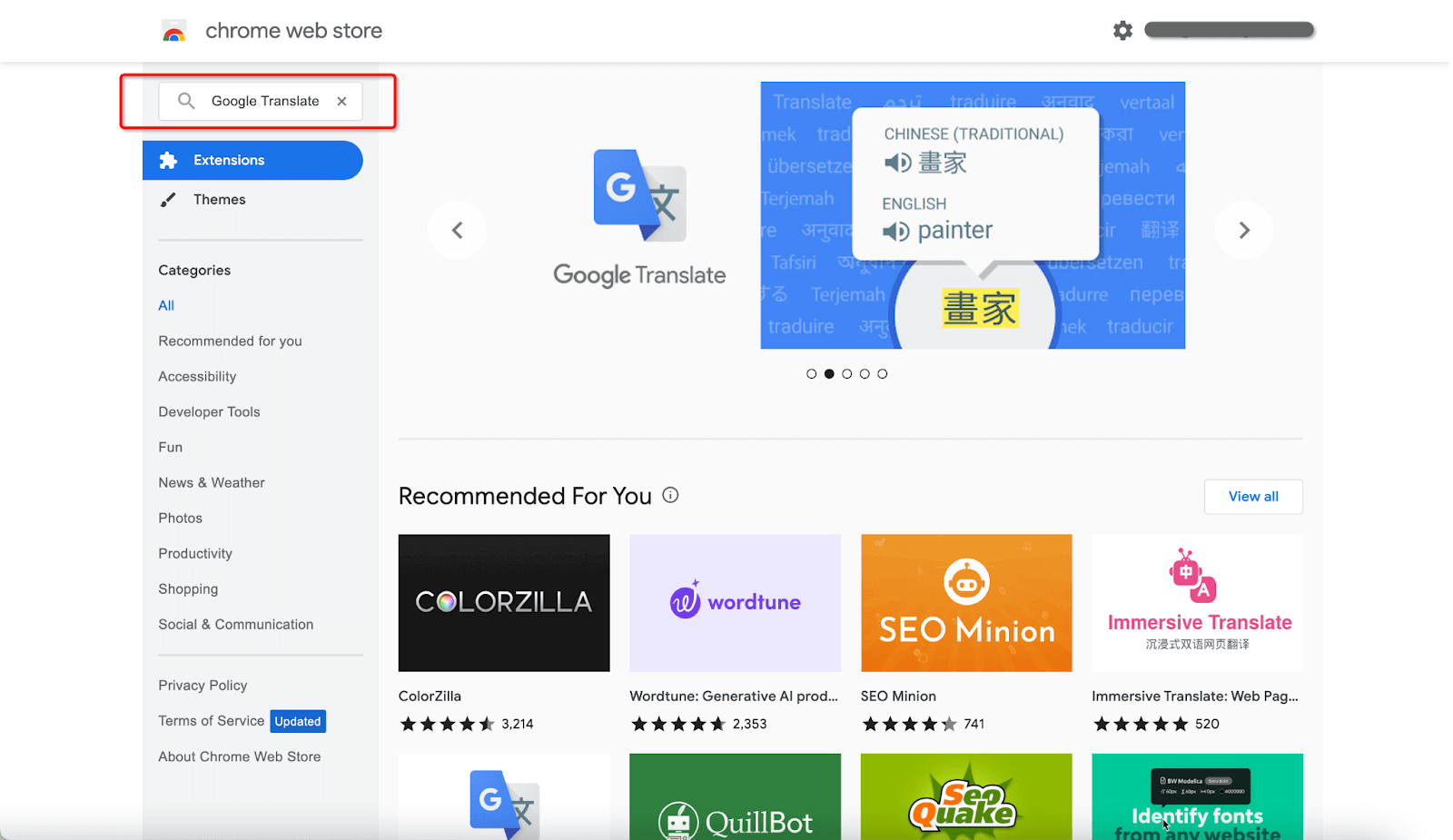Open the Accessibility category

coord(197,377)
